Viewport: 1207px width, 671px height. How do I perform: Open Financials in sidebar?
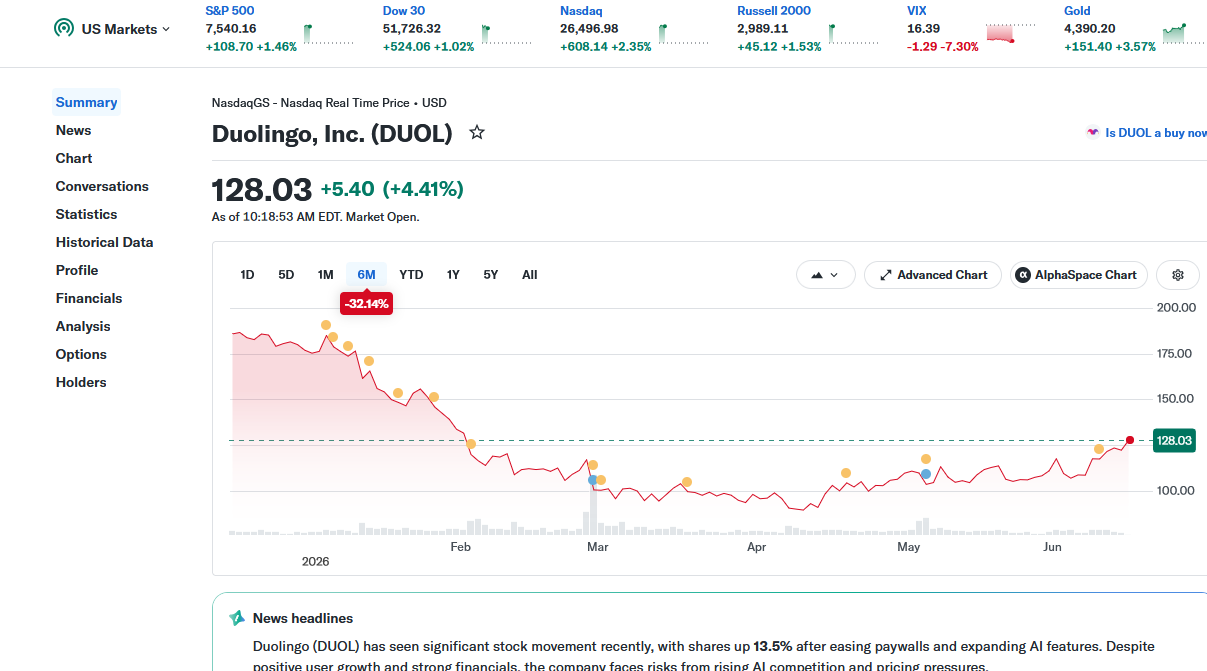point(89,298)
